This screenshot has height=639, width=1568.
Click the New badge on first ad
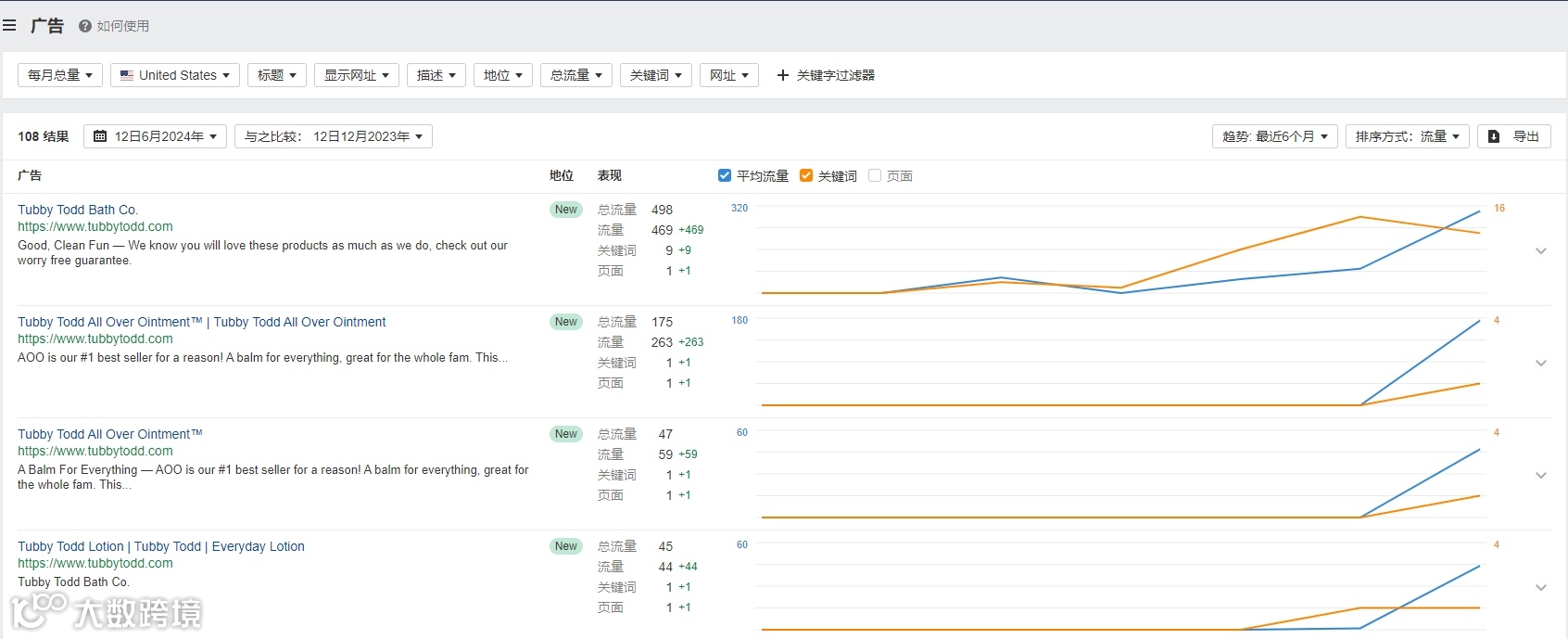coord(566,210)
